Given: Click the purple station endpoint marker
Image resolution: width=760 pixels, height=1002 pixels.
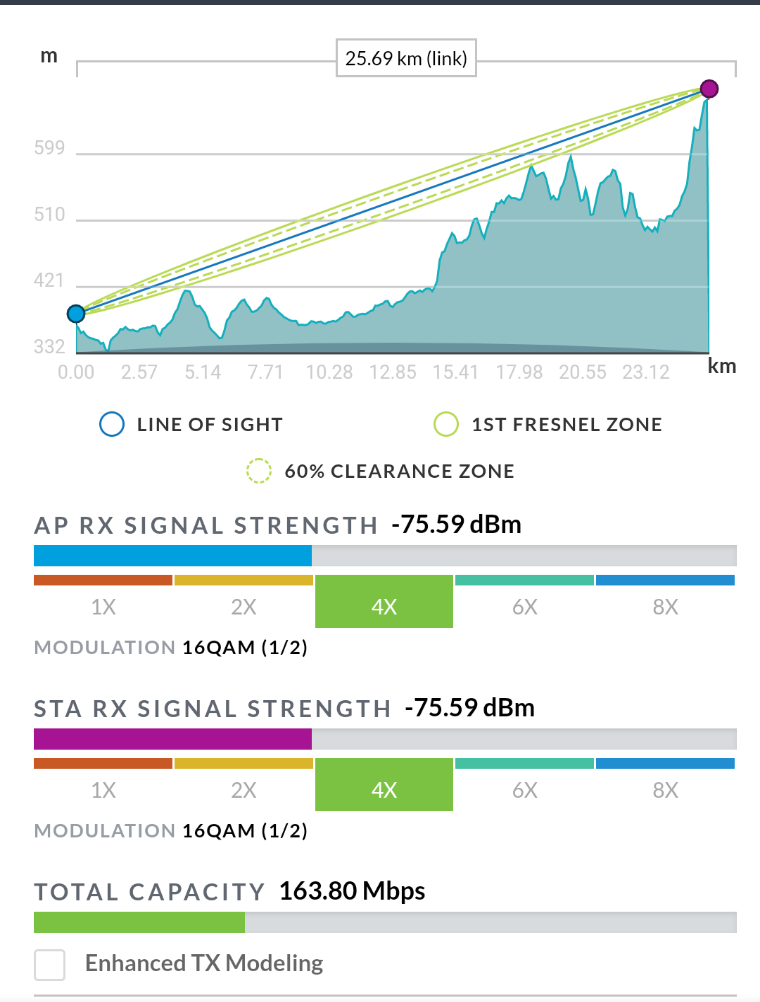Looking at the screenshot, I should 709,89.
